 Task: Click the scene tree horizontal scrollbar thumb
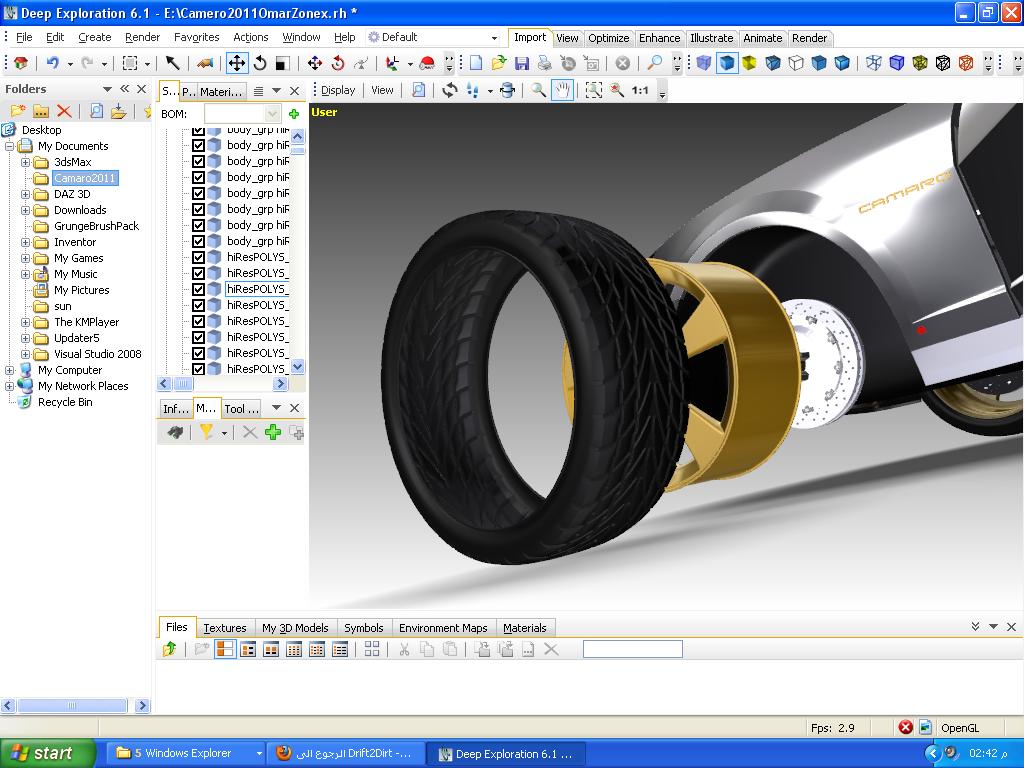point(184,384)
